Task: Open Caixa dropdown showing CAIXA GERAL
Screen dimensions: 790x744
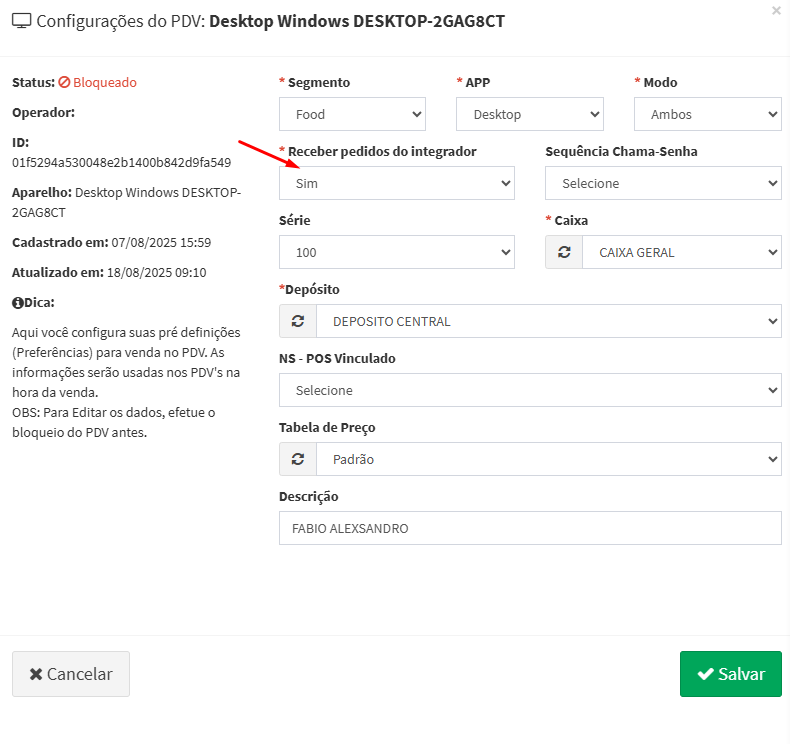Action: click(681, 253)
